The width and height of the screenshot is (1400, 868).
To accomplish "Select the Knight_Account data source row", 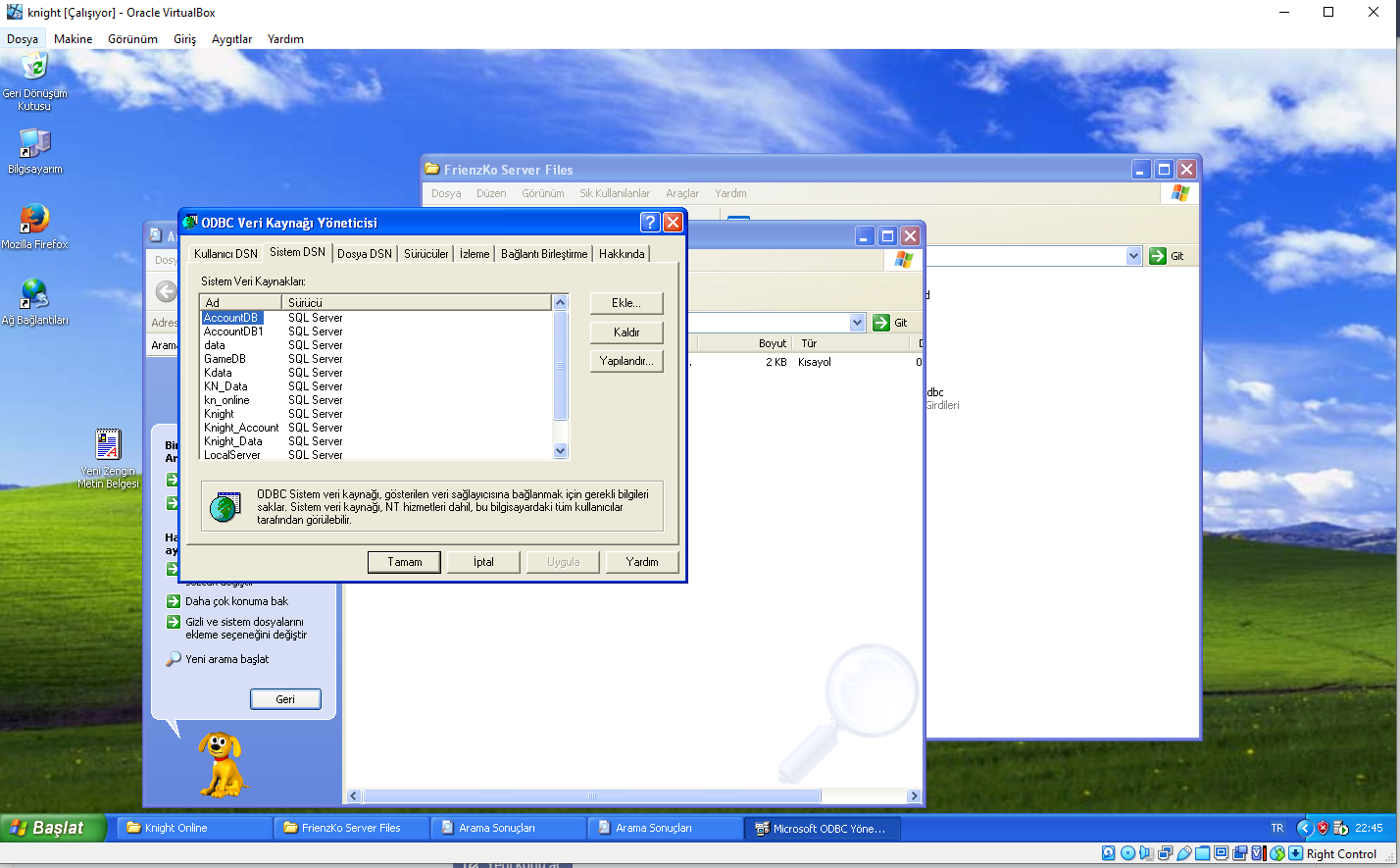I will [241, 428].
